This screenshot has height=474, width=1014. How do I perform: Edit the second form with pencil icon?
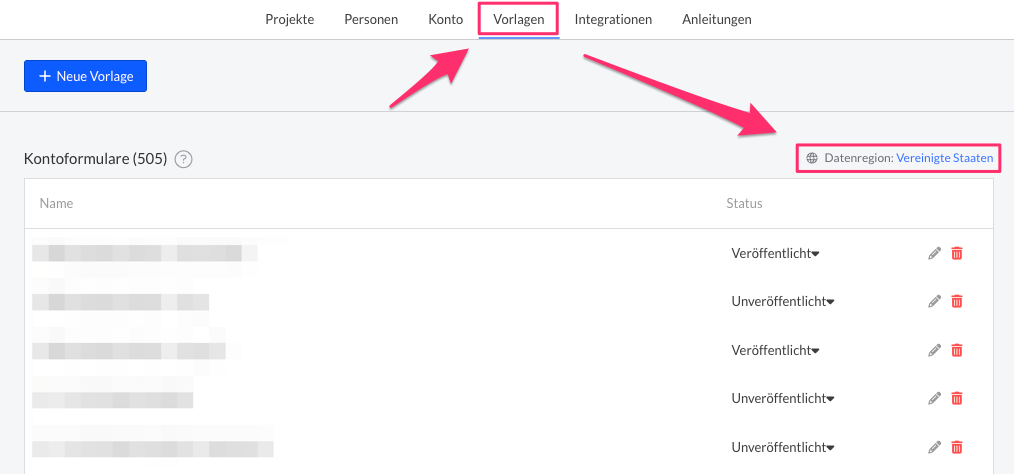point(934,301)
